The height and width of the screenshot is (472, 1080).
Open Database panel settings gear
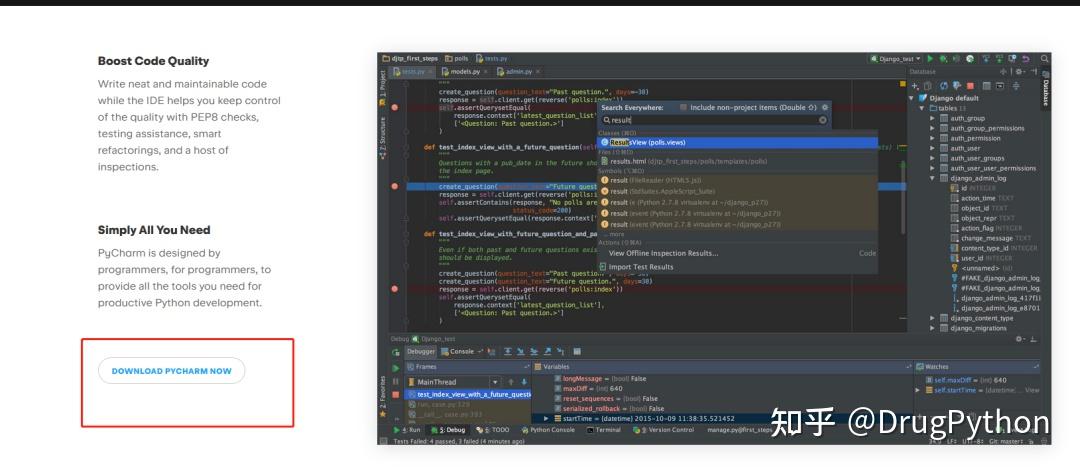1018,72
